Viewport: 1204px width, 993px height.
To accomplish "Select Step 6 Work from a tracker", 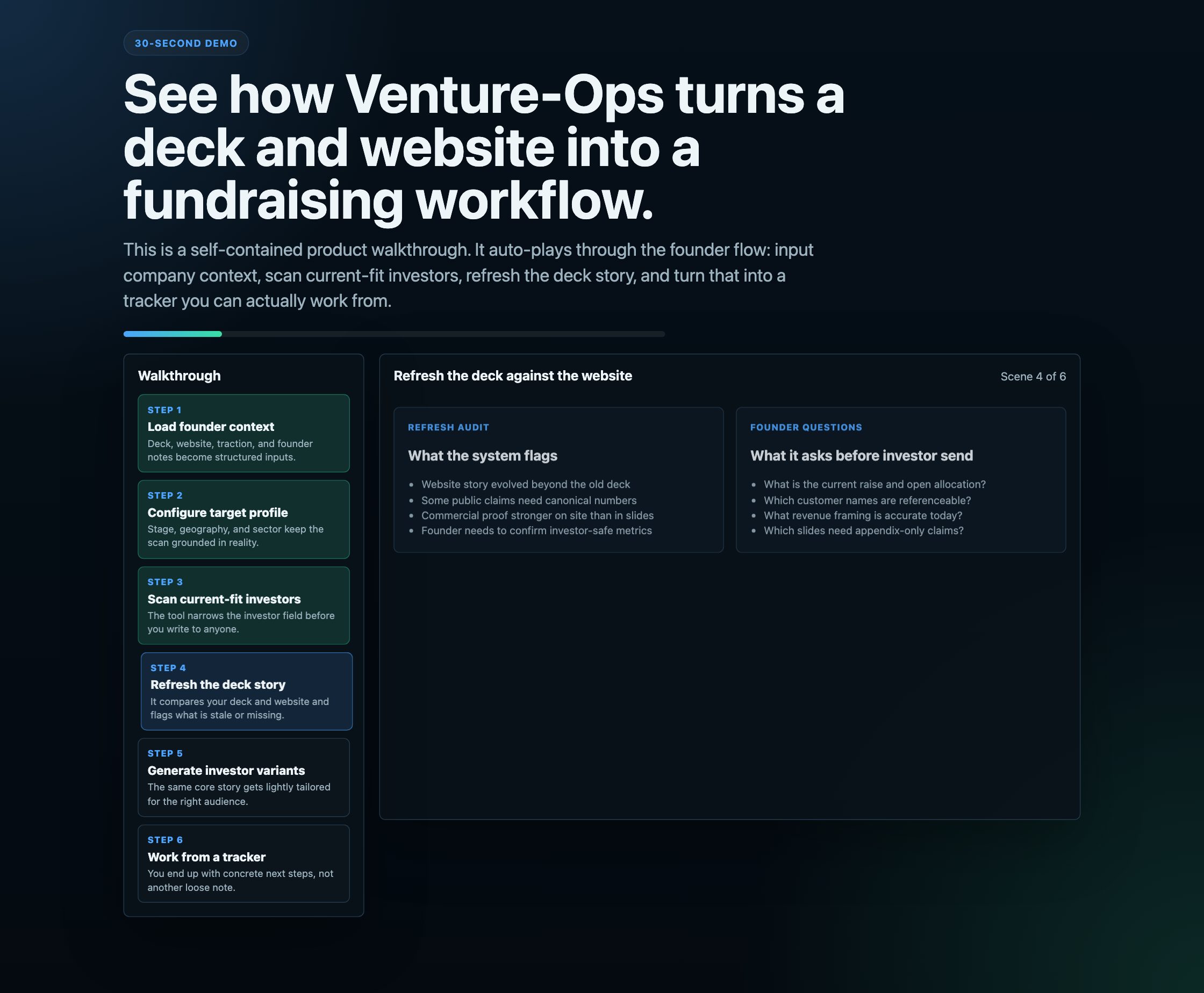I will click(x=243, y=864).
